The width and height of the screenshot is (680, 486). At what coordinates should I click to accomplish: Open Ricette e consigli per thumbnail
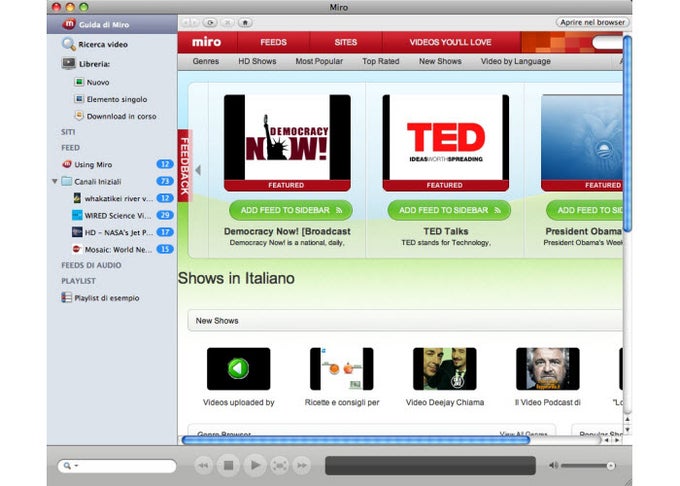click(342, 369)
